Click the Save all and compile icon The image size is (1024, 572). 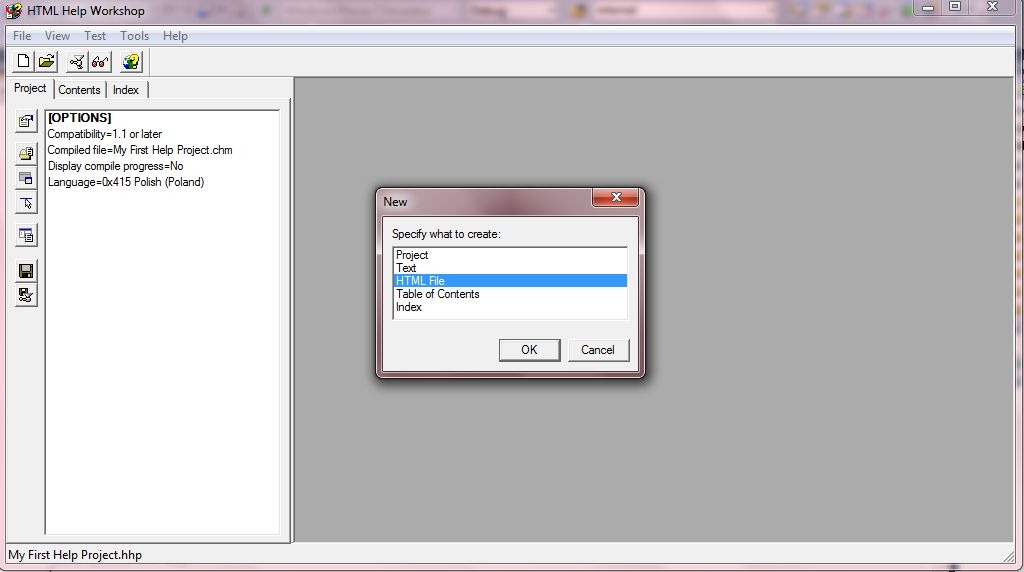tap(26, 295)
